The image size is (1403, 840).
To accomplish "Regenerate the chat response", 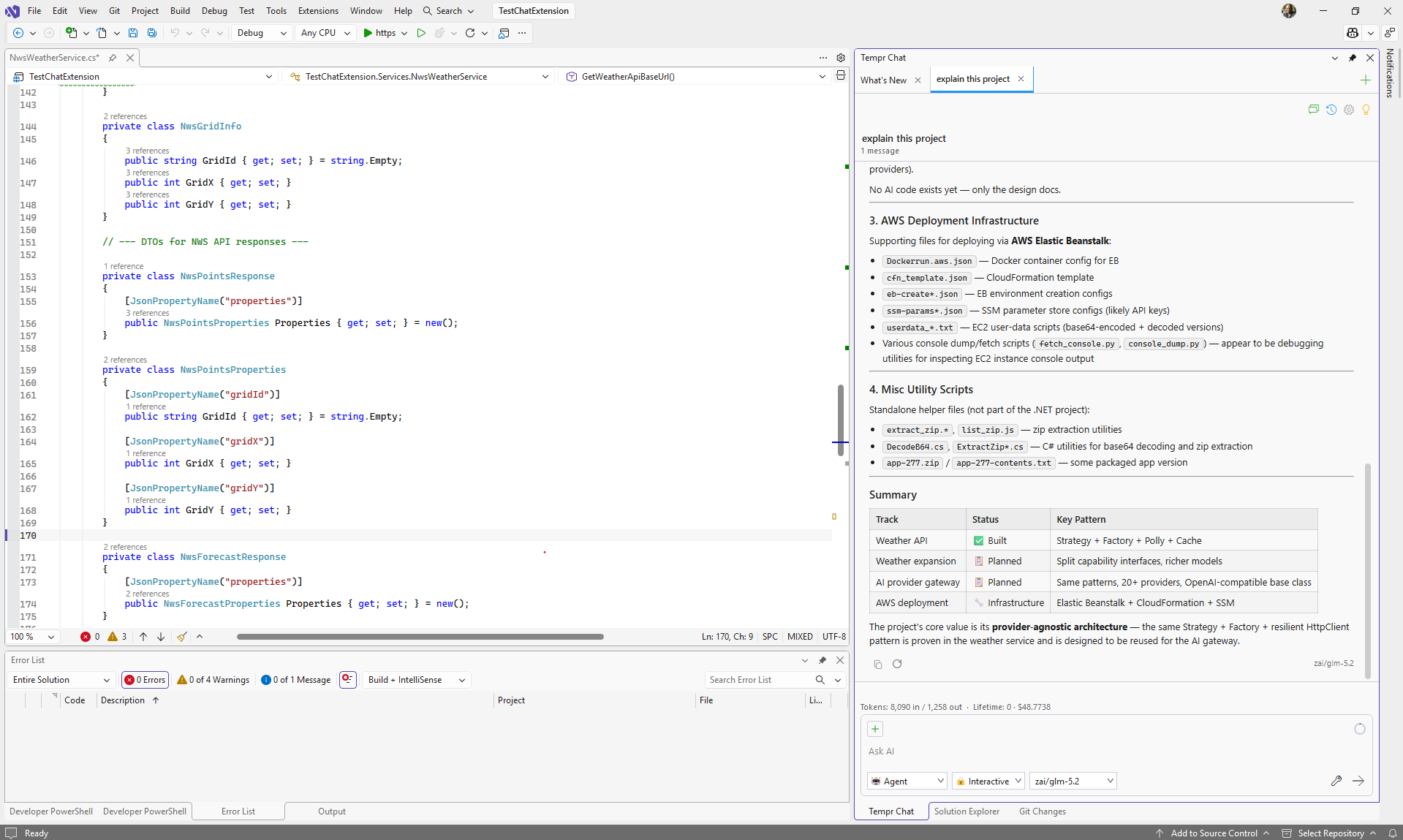I will click(897, 664).
